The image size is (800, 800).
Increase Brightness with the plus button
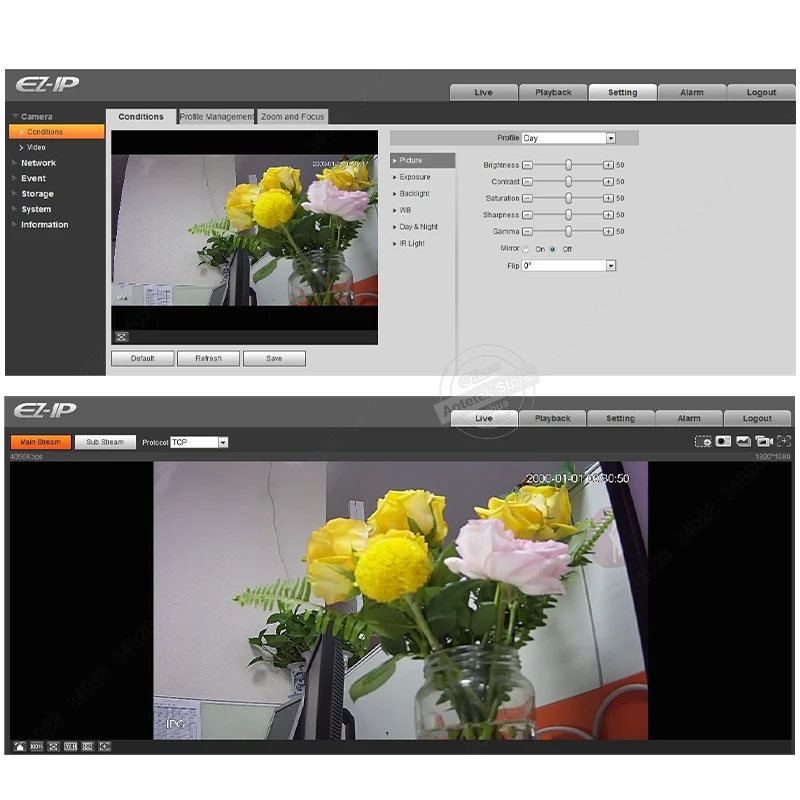608,165
